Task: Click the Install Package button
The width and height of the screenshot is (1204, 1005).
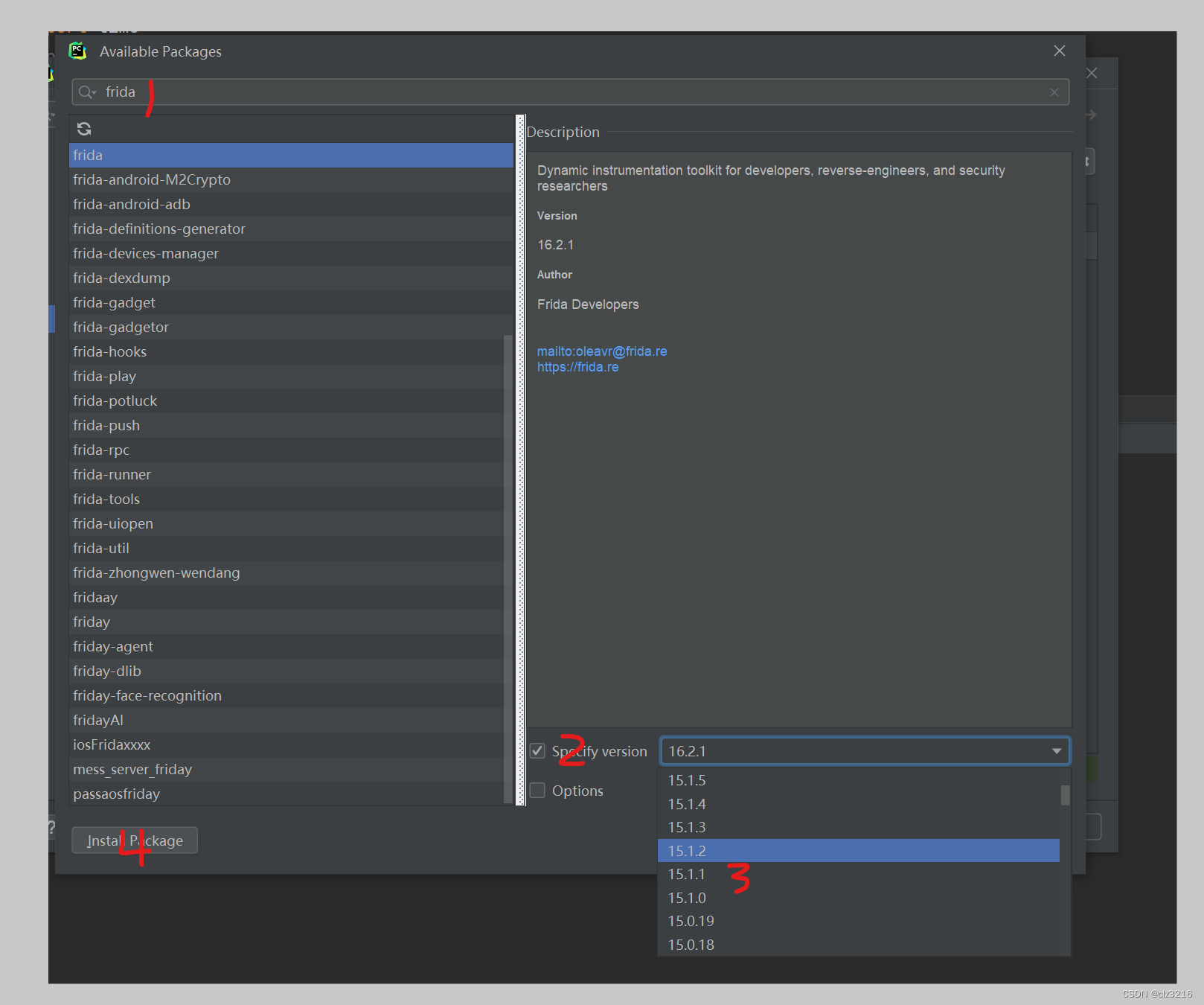Action: 135,840
